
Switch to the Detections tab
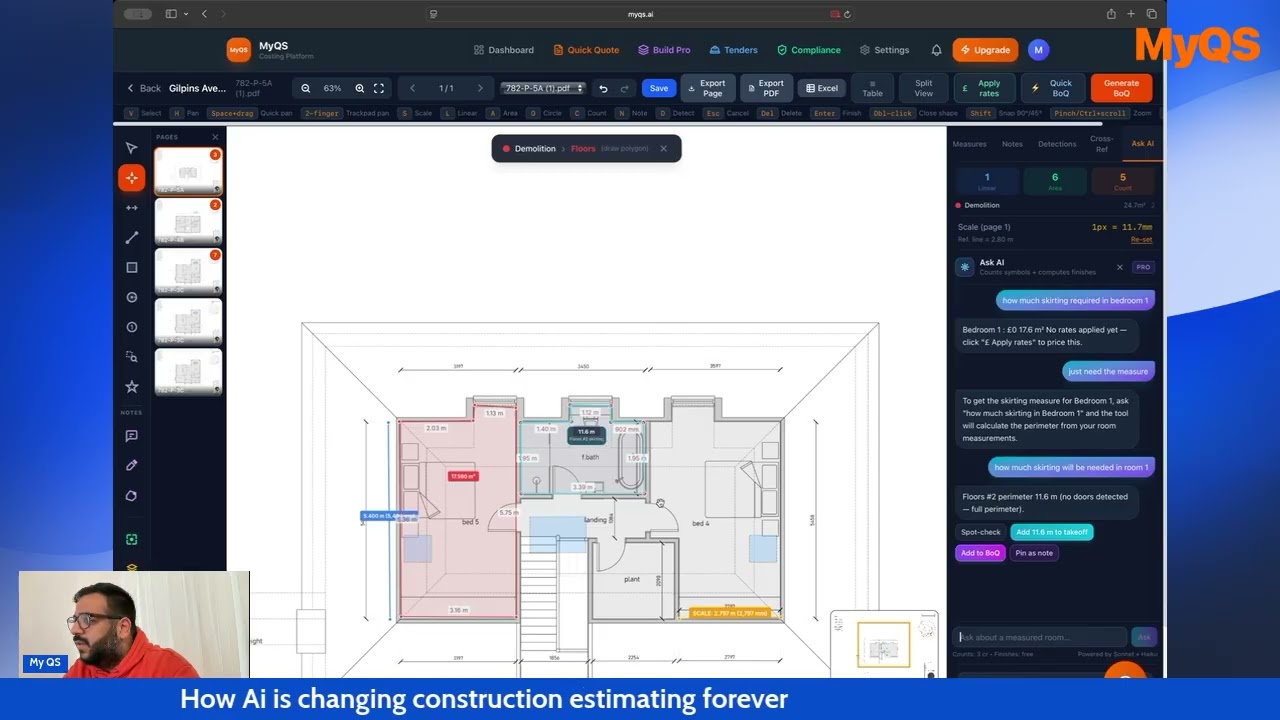click(x=1057, y=144)
